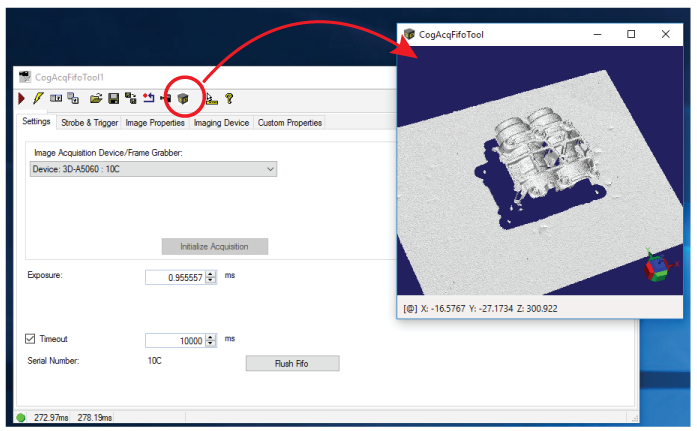
Task: Open the 3D cube display icon
Action: tap(183, 99)
